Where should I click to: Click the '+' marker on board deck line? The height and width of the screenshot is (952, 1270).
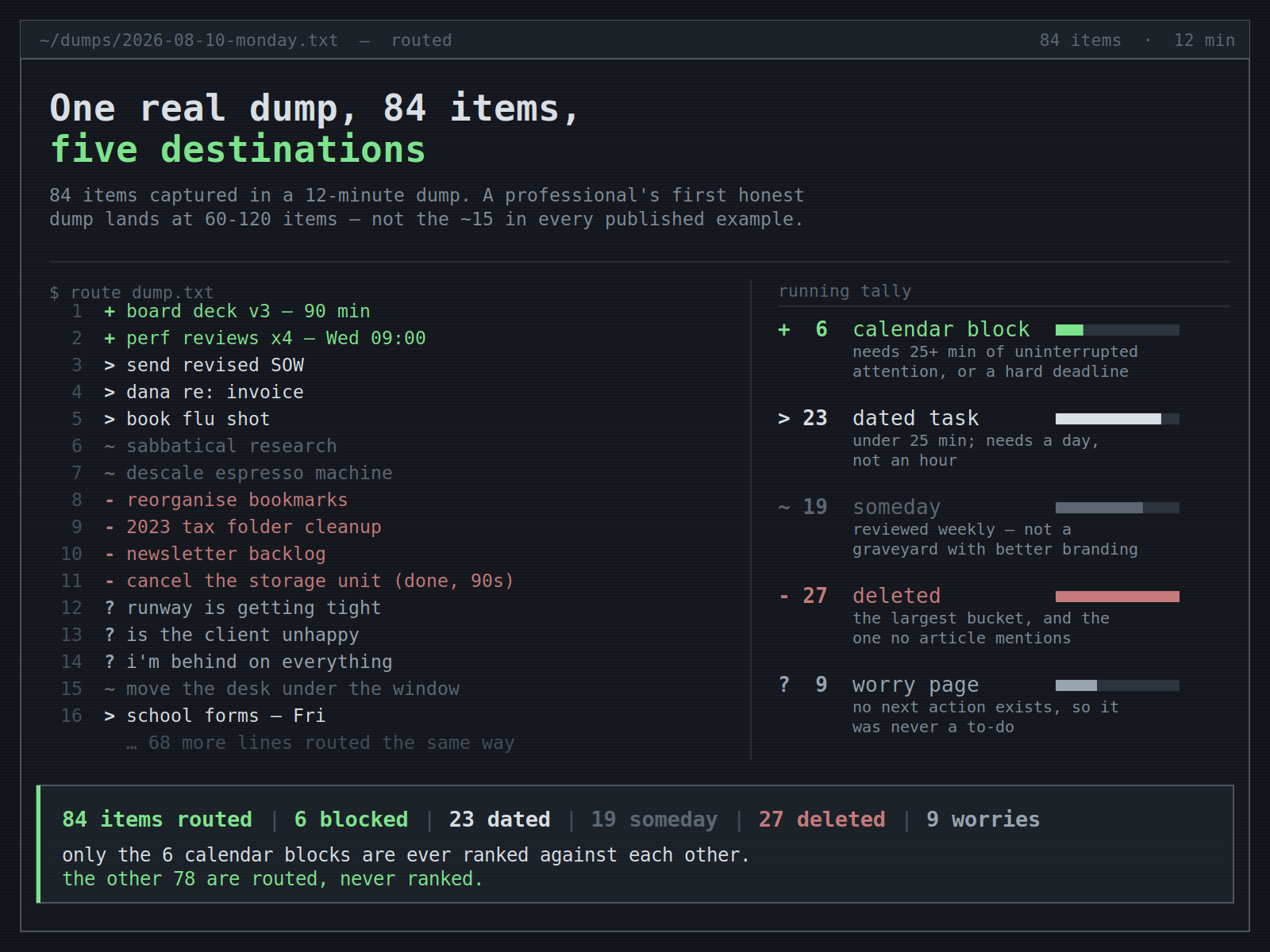[110, 311]
